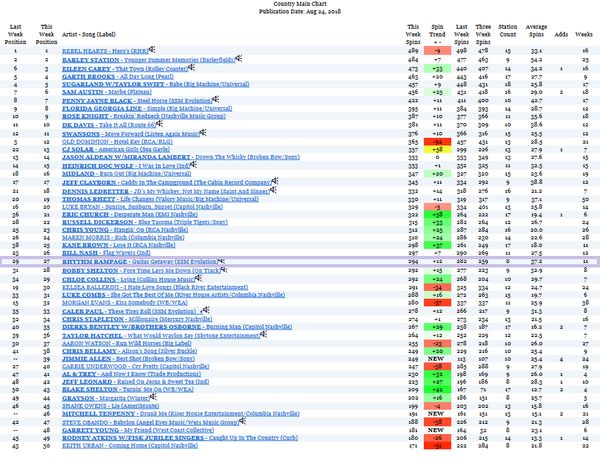The width and height of the screenshot is (600, 464).
Task: Open Dierks Bentley w/Brothers Osborne Burning Man link
Action: click(x=177, y=327)
